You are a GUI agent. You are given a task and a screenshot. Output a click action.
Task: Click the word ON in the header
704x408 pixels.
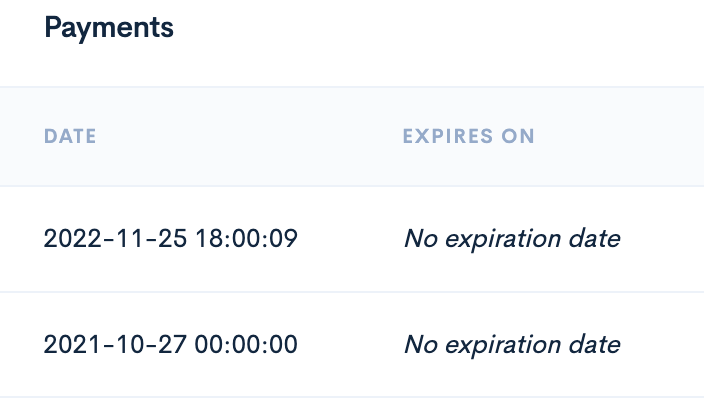518,136
